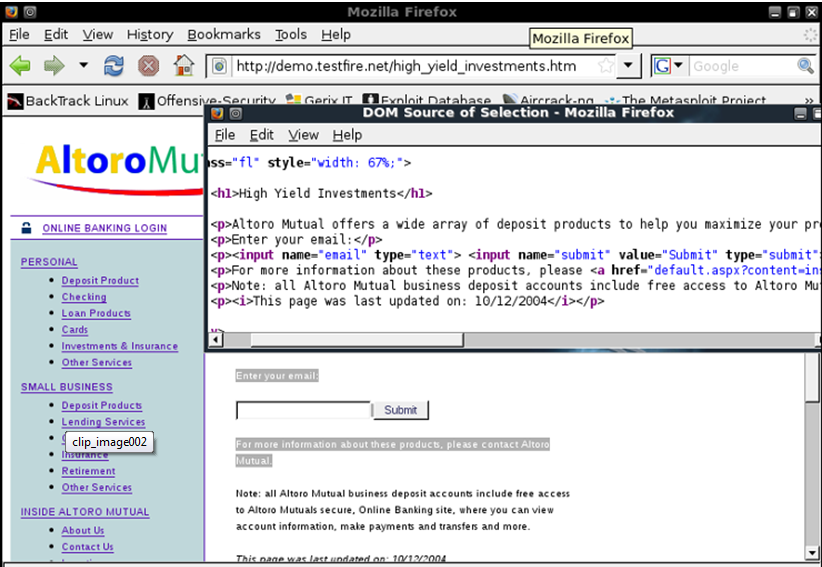Screen dimensions: 822x567
Task: Click the Submit button
Action: pyautogui.click(x=401, y=410)
